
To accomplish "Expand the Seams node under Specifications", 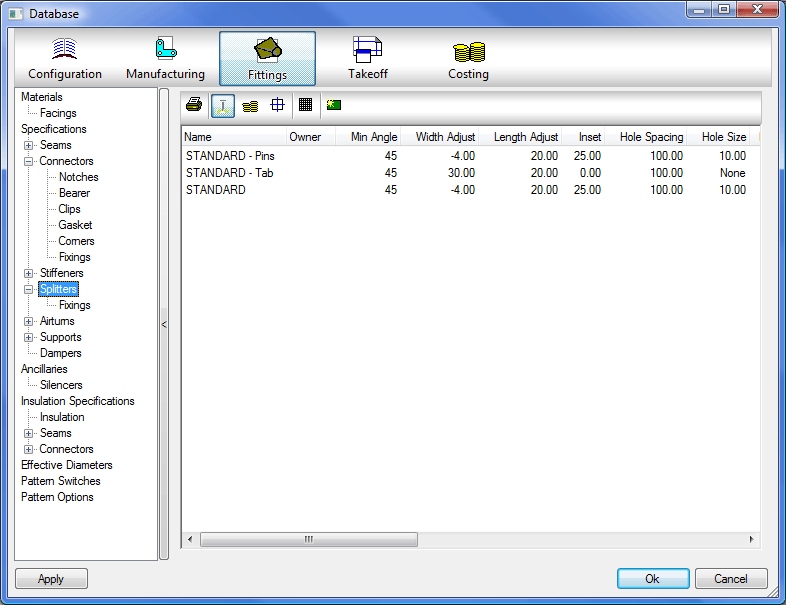I will coord(29,145).
